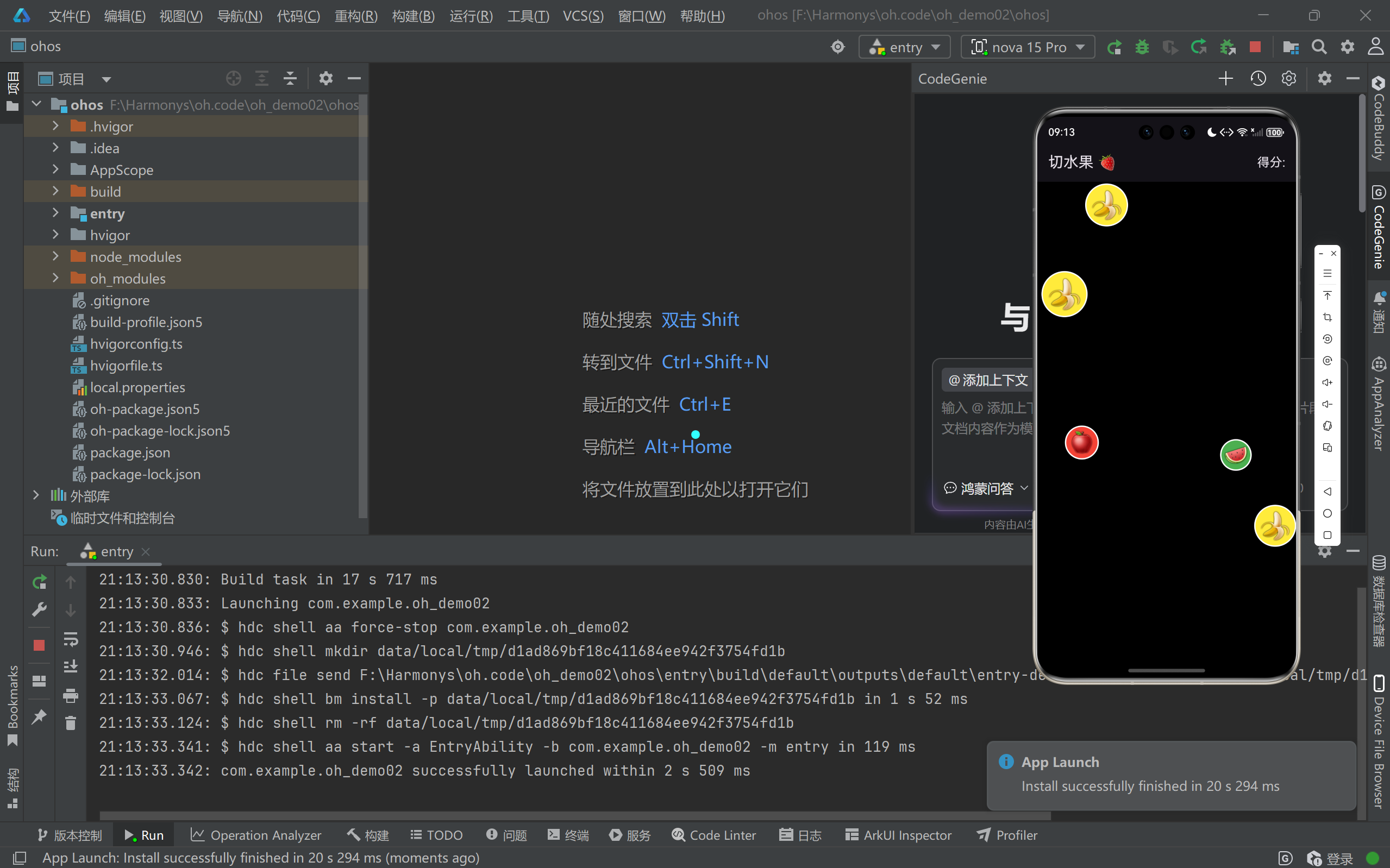Open the search magnifier in top toolbar
Screen dimensions: 1390x868
(1319, 47)
